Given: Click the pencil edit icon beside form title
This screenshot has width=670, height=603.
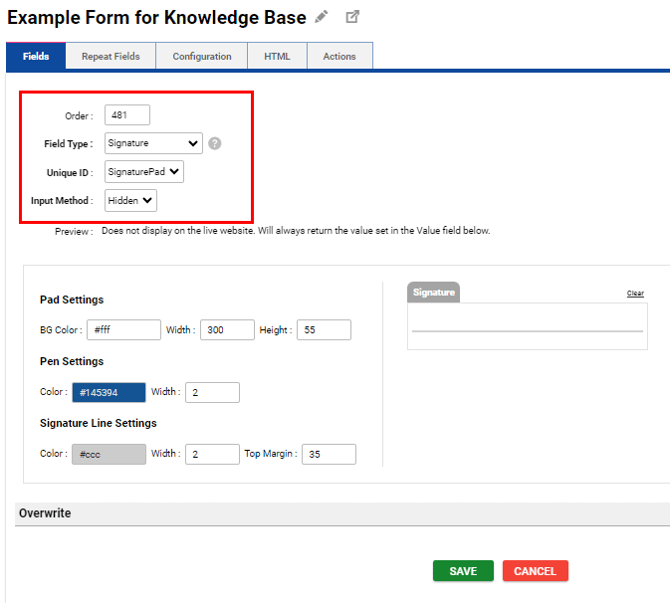Looking at the screenshot, I should click(x=321, y=17).
